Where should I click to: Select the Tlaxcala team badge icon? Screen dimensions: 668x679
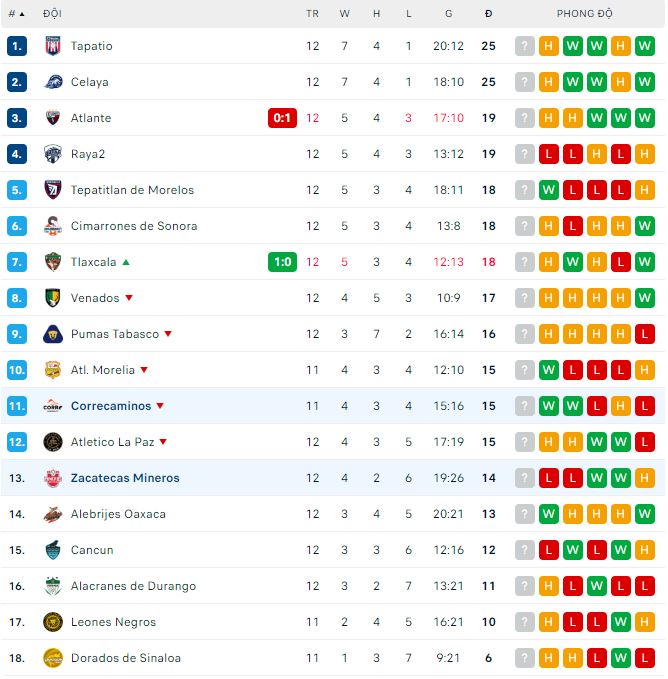[x=53, y=262]
